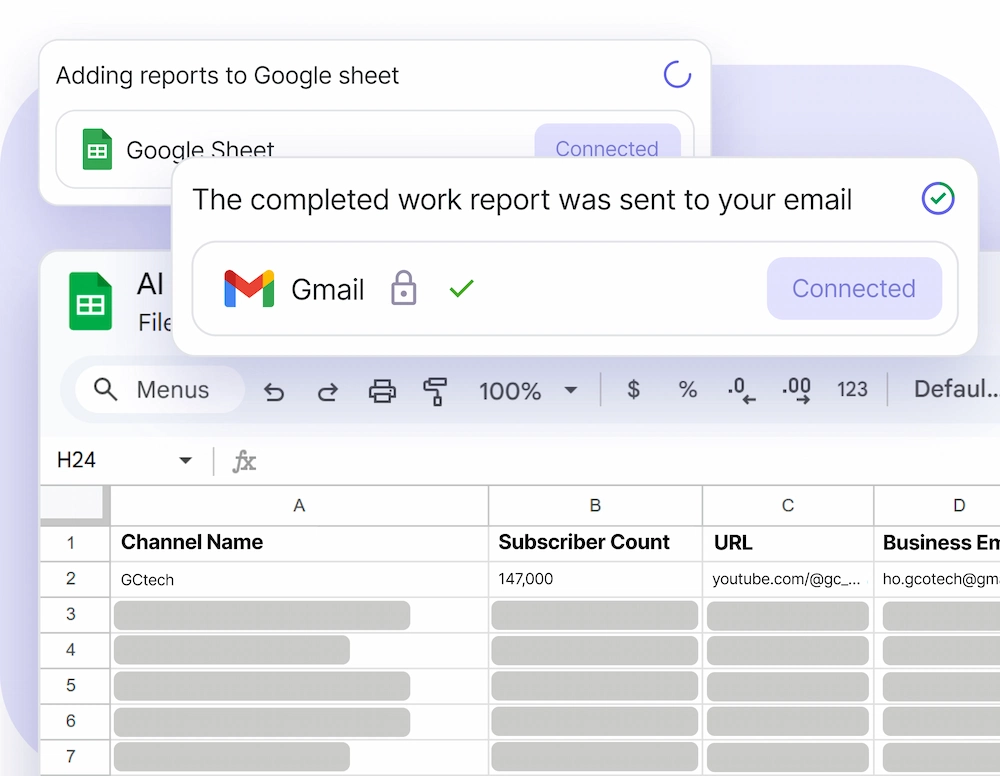Select the paint format tool
Viewport: 1000px width, 776px height.
(x=435, y=391)
